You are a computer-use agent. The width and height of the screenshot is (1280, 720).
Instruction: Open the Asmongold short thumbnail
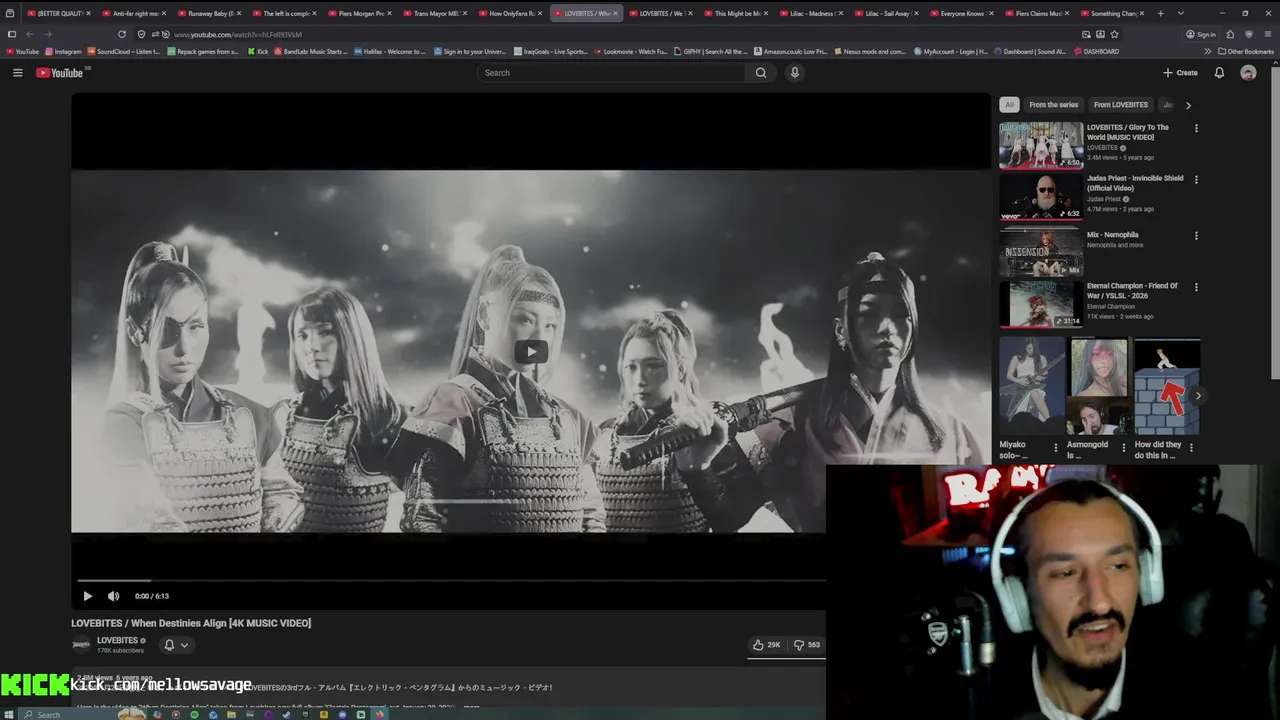[x=1099, y=385]
